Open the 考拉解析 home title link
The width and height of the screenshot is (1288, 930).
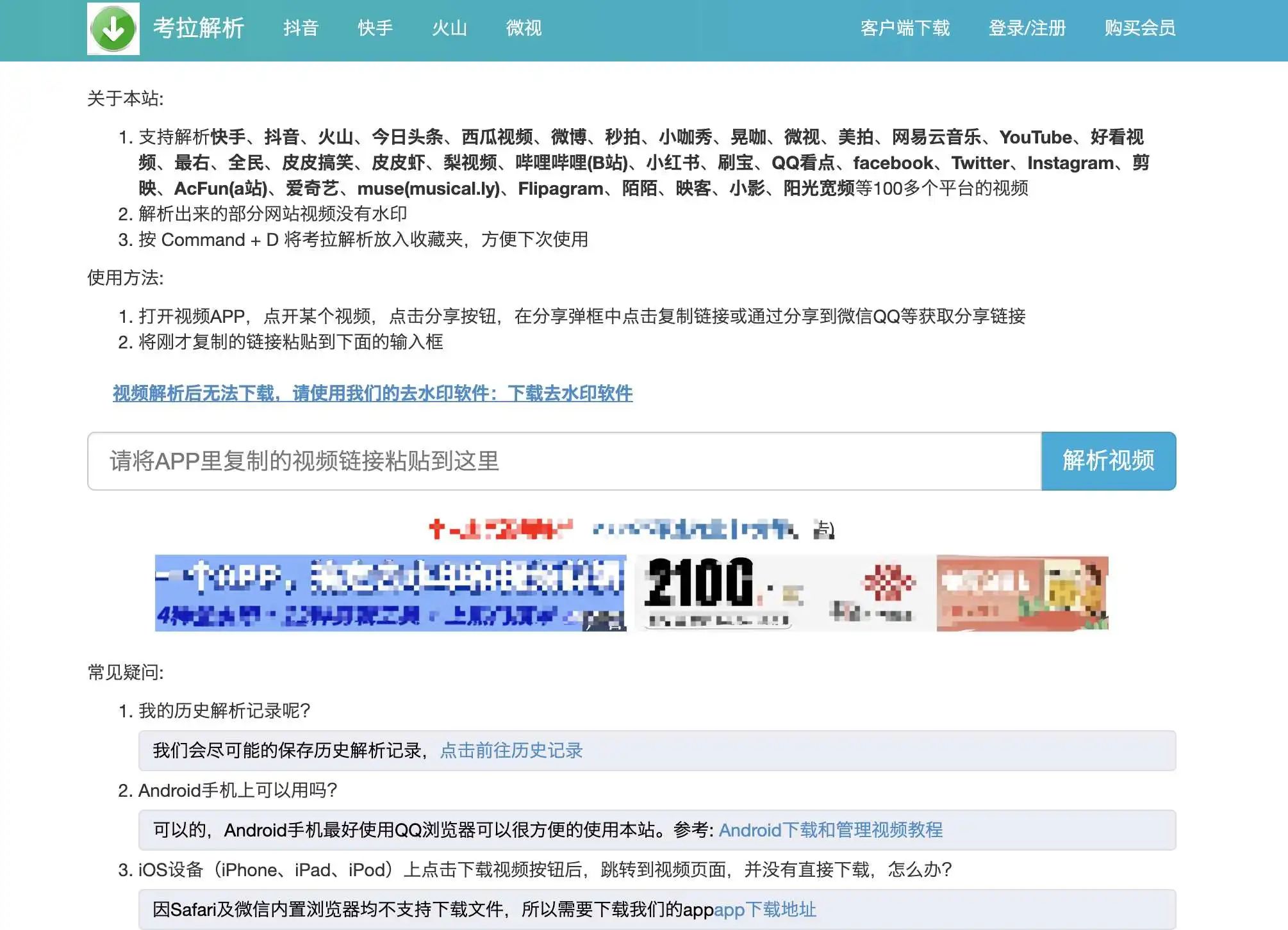pyautogui.click(x=199, y=28)
